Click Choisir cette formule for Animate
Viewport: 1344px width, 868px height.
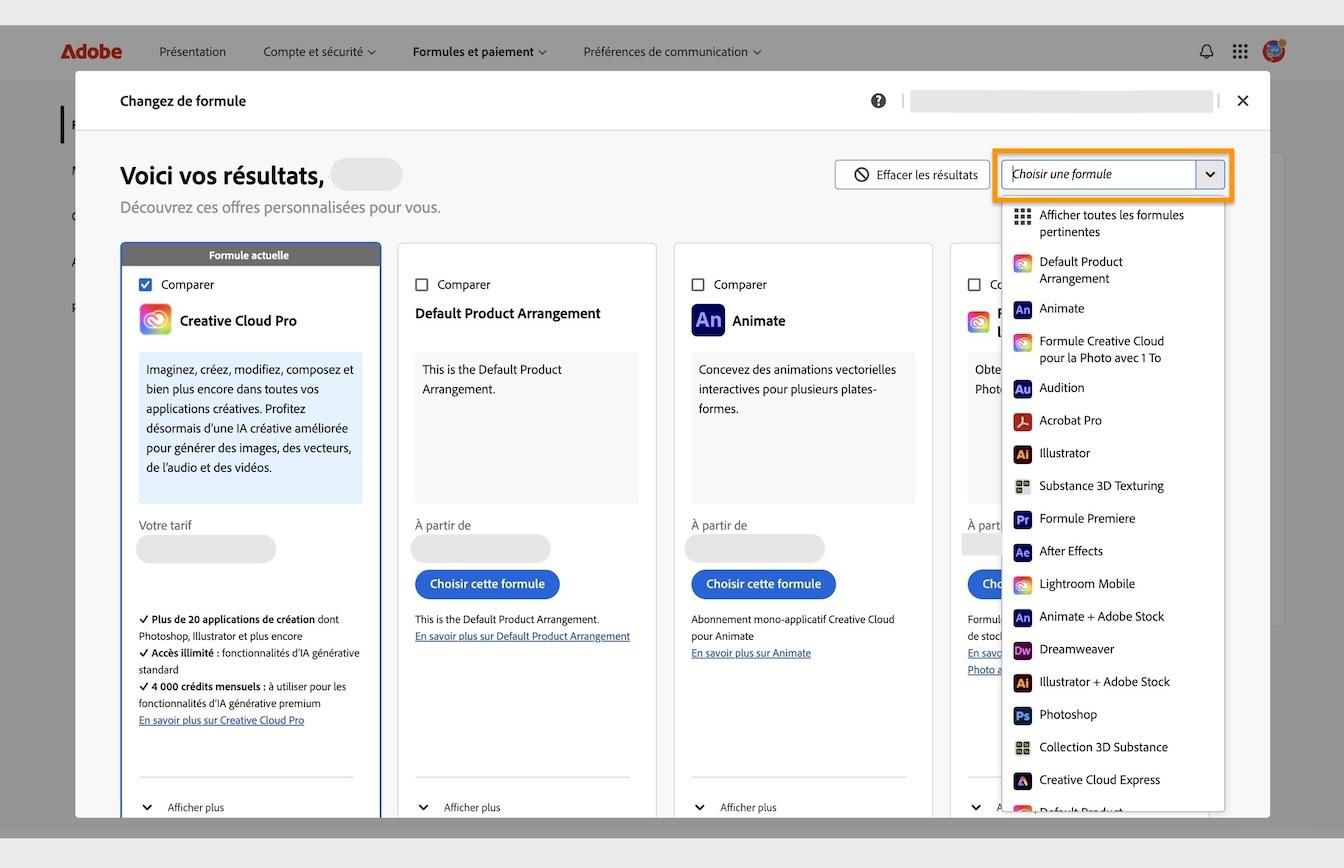(762, 584)
